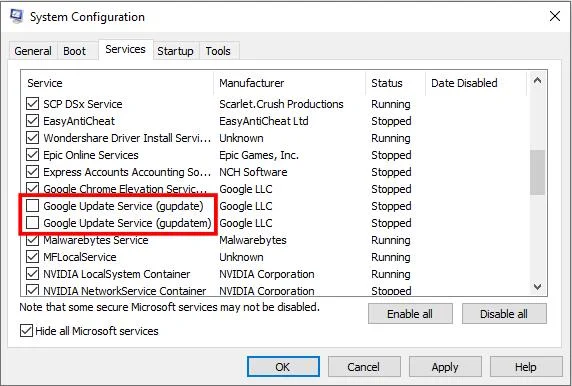Click the System Configuration title bar icon
The width and height of the screenshot is (572, 386).
point(16,16)
